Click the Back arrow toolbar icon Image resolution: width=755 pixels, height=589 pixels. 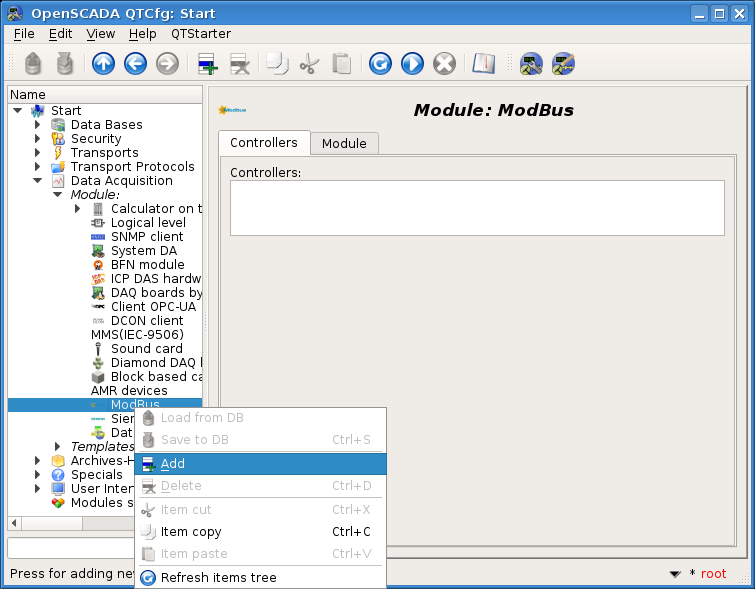pyautogui.click(x=135, y=64)
